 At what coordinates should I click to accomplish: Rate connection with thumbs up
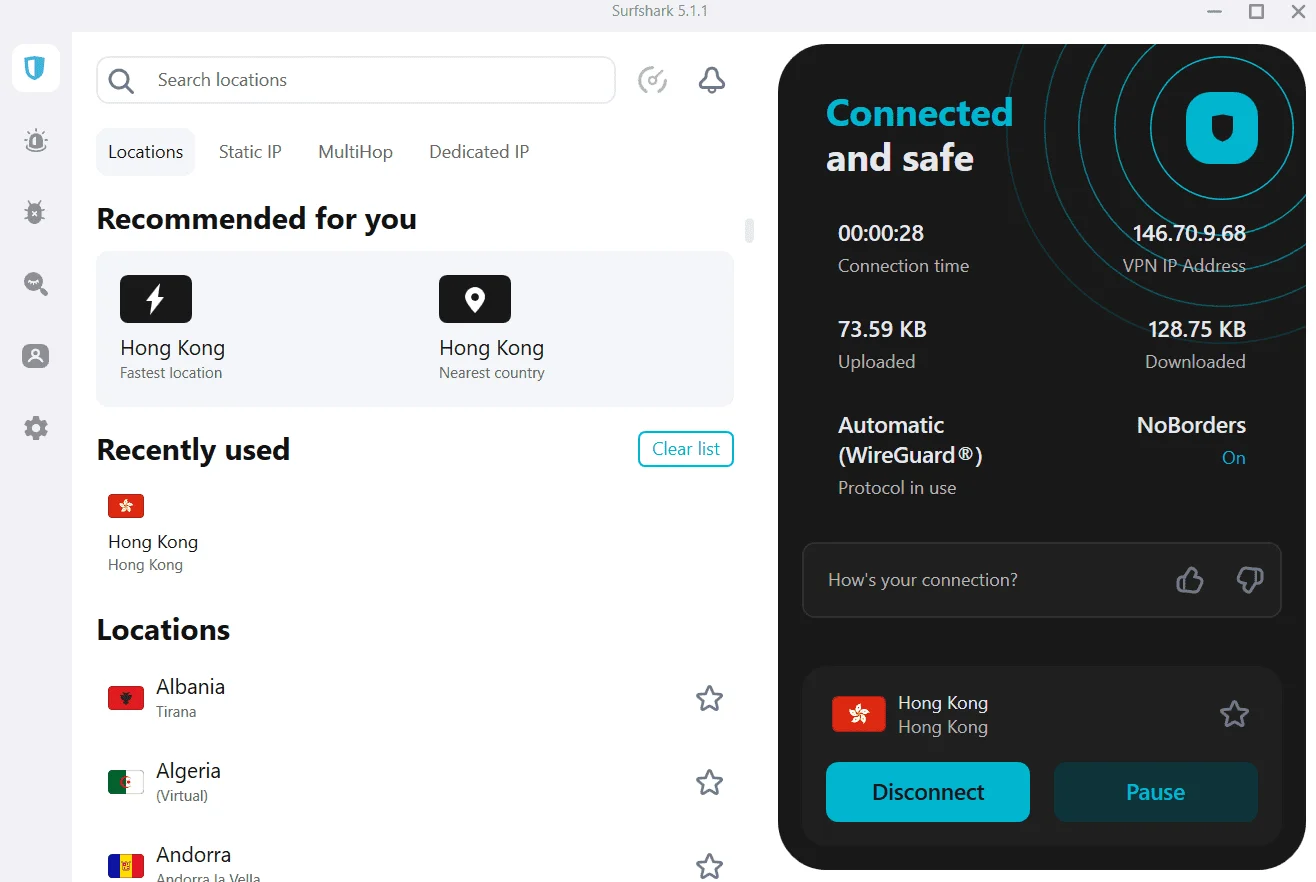[x=1190, y=580]
